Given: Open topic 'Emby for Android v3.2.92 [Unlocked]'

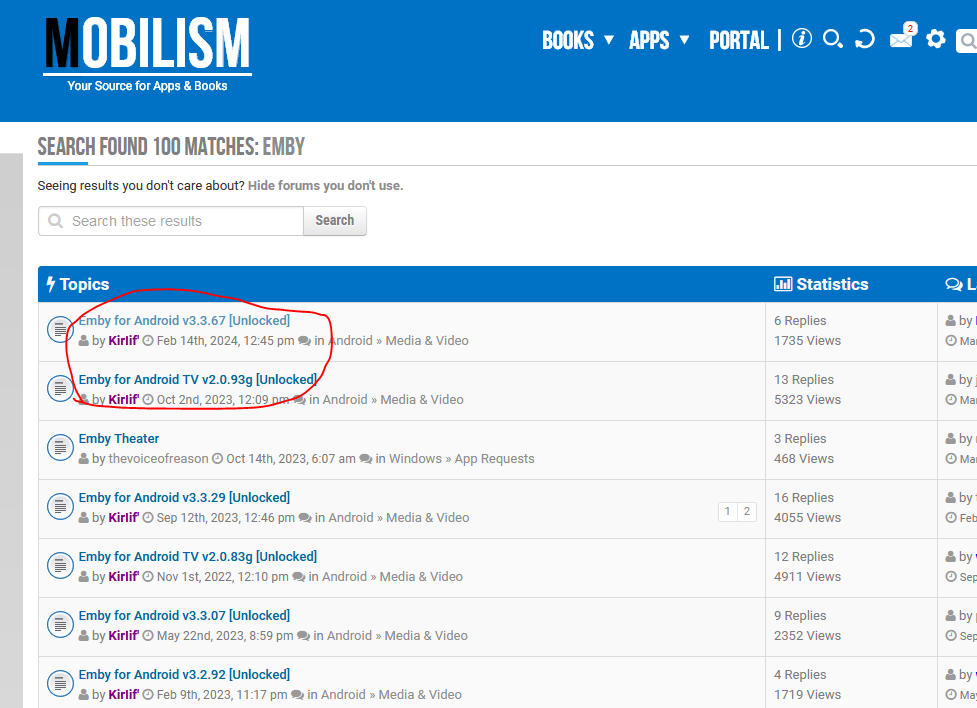Looking at the screenshot, I should point(184,674).
